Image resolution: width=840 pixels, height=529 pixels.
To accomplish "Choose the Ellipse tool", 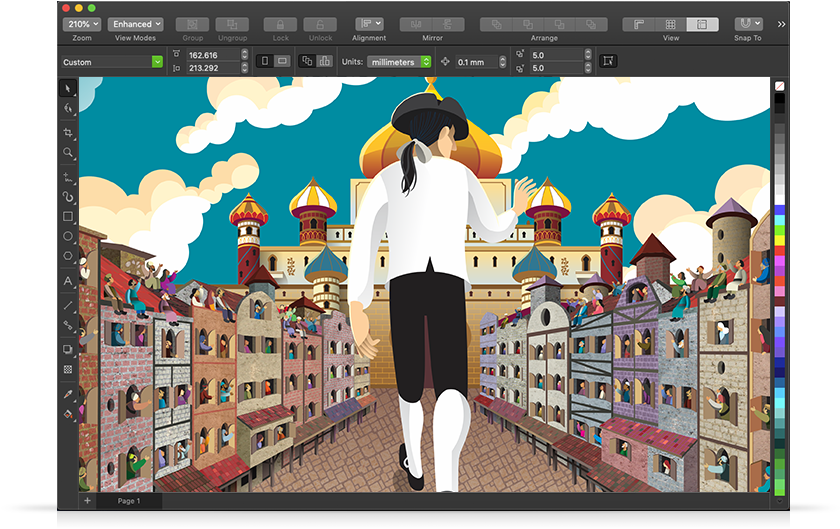I will coord(68,236).
